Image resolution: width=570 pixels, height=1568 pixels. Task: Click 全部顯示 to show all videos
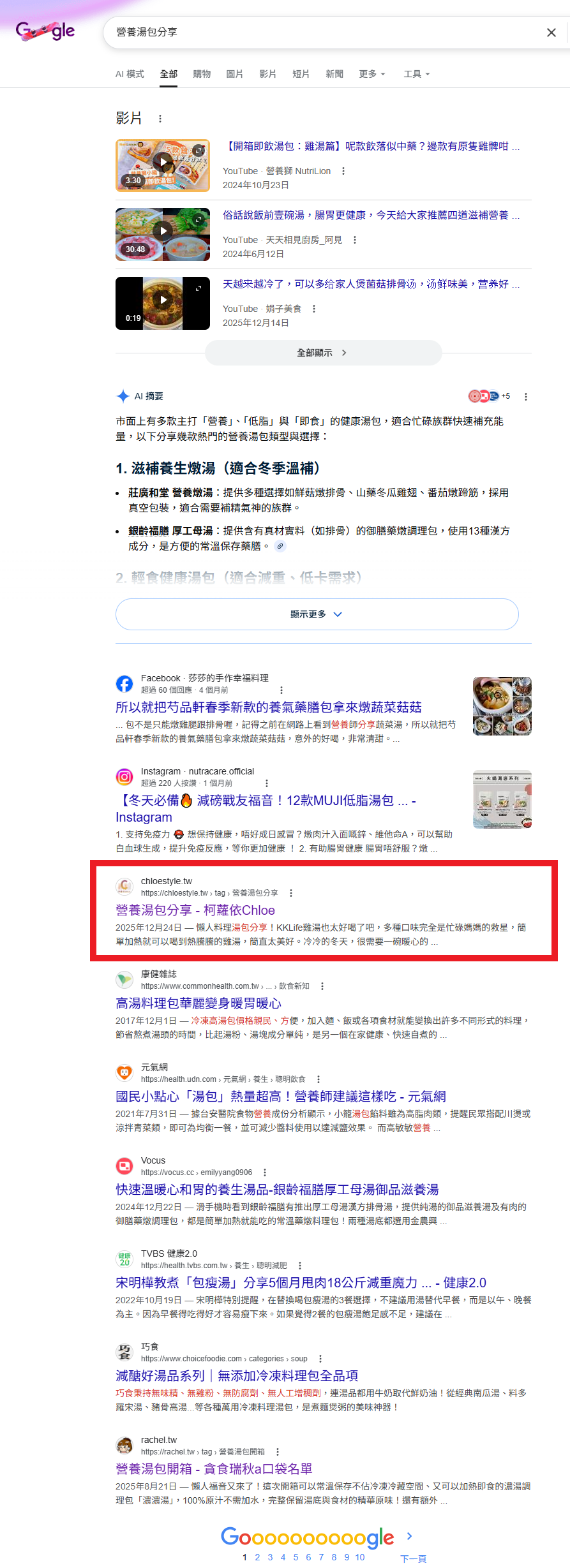coord(323,353)
